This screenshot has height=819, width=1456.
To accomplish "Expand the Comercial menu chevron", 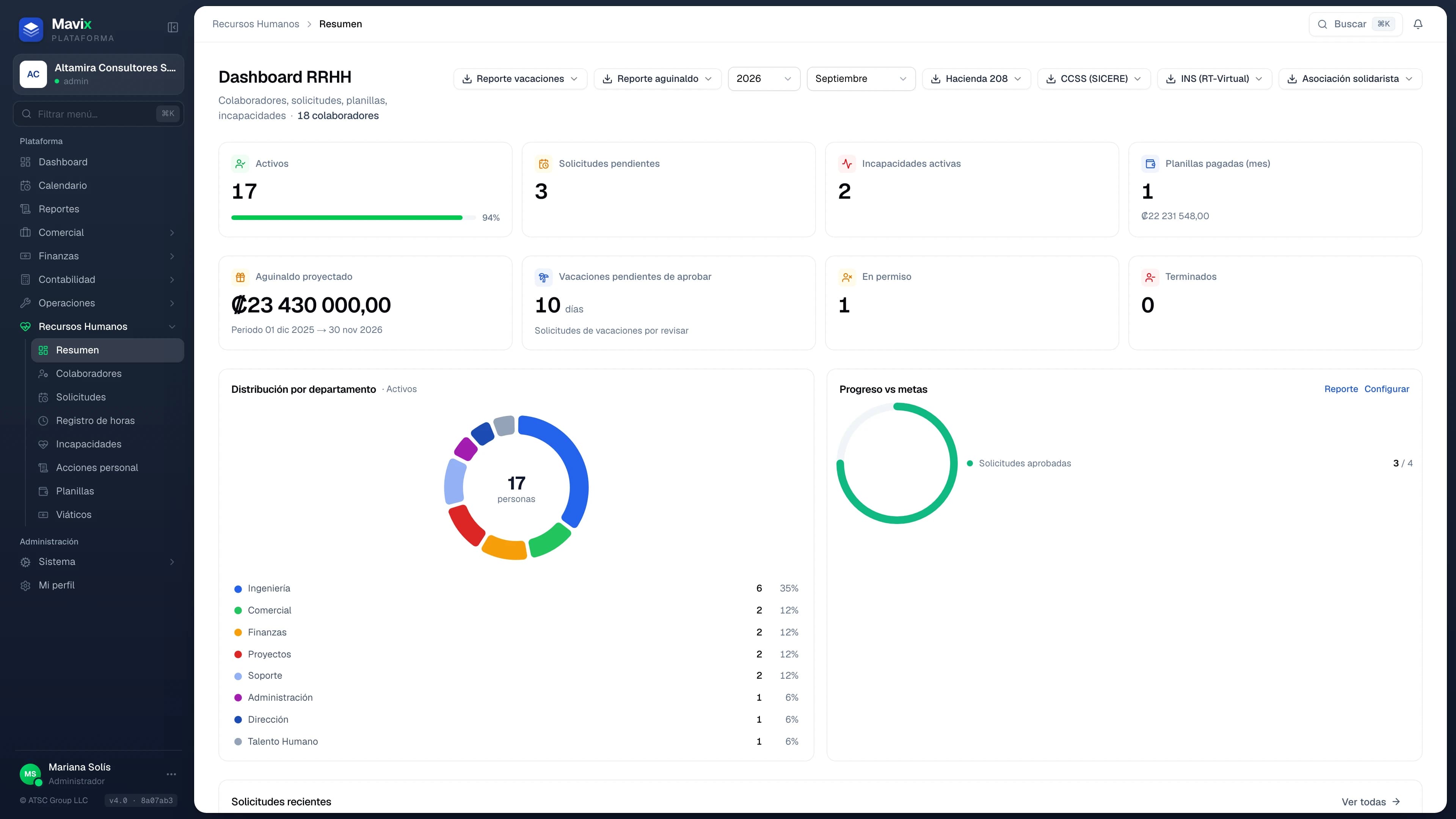I will point(172,233).
